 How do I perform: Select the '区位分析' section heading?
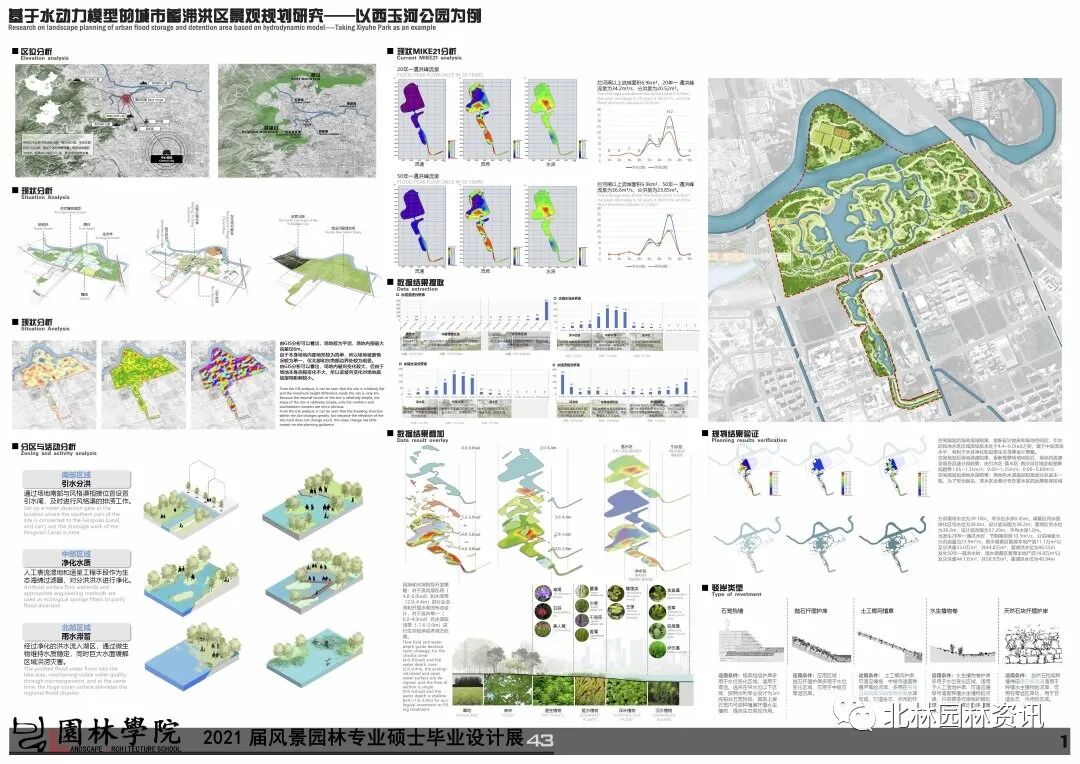[x=37, y=52]
